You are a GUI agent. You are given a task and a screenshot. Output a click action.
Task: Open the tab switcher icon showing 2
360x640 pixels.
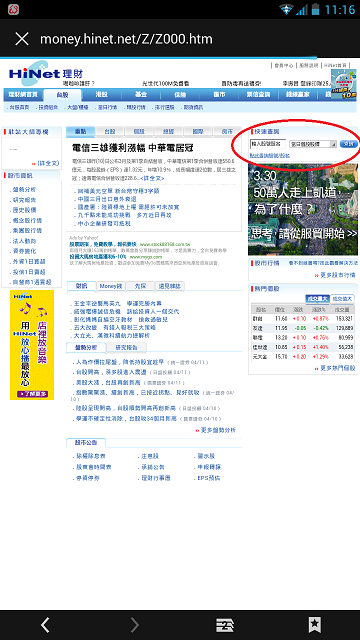(x=225, y=625)
